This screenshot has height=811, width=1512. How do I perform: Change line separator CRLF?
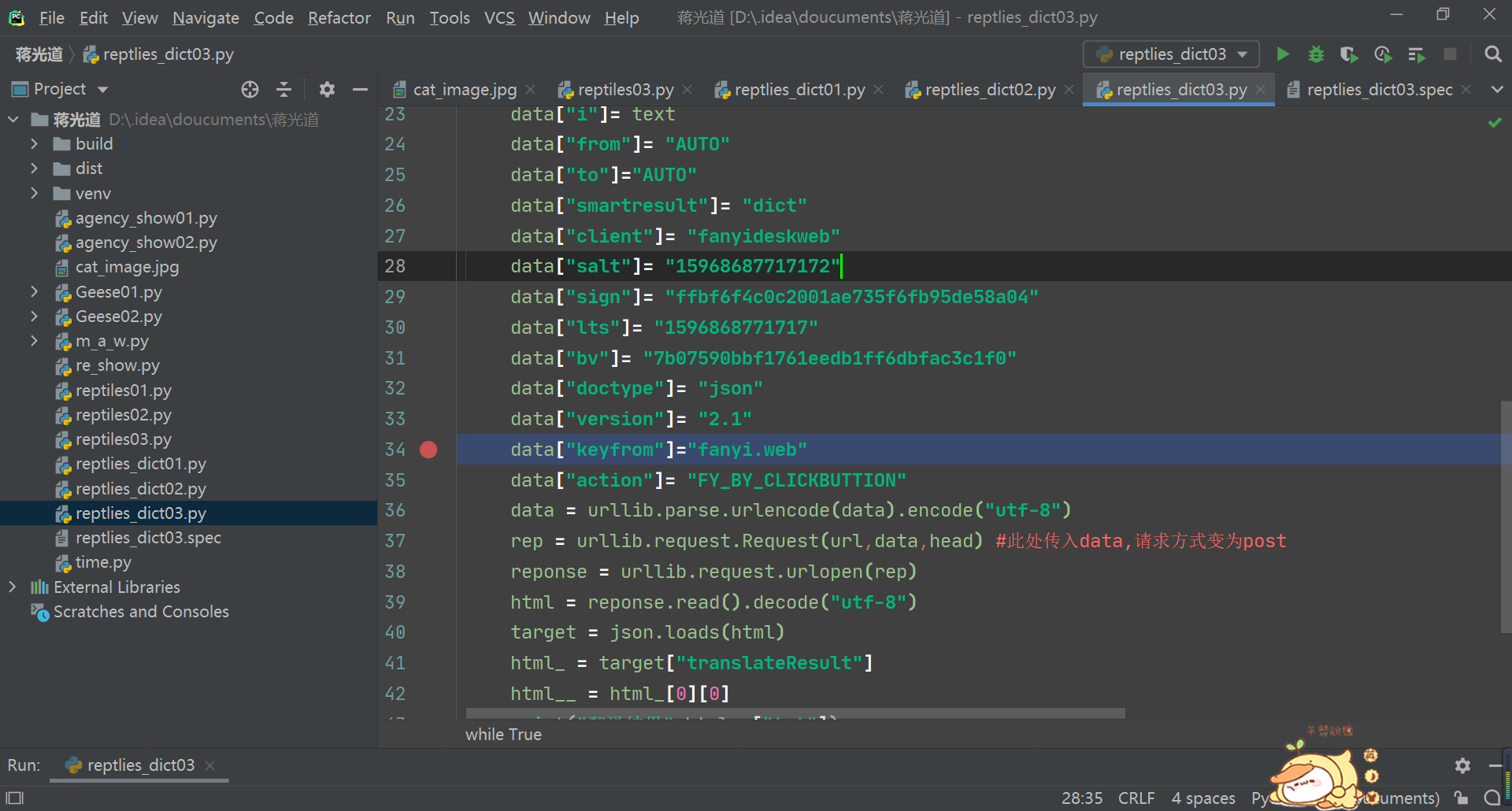1136,798
